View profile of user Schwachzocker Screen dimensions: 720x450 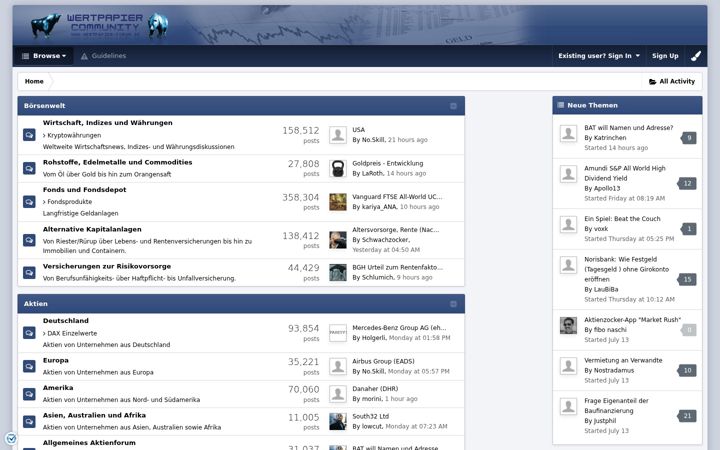(385, 240)
